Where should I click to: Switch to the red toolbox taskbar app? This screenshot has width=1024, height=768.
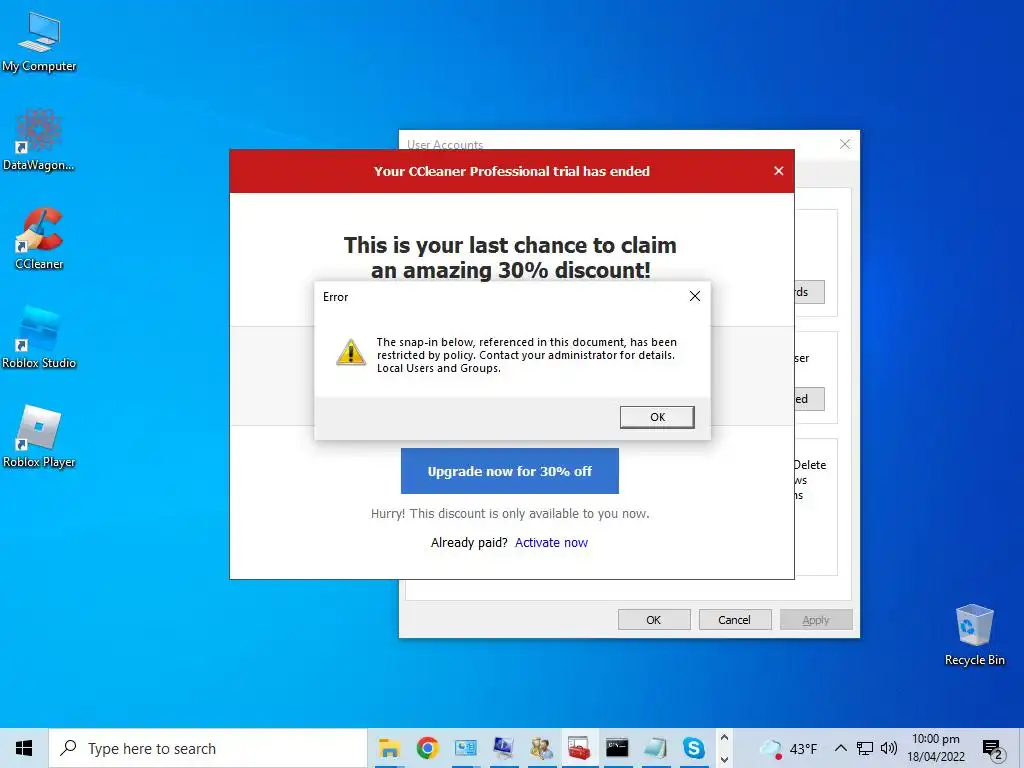(579, 748)
